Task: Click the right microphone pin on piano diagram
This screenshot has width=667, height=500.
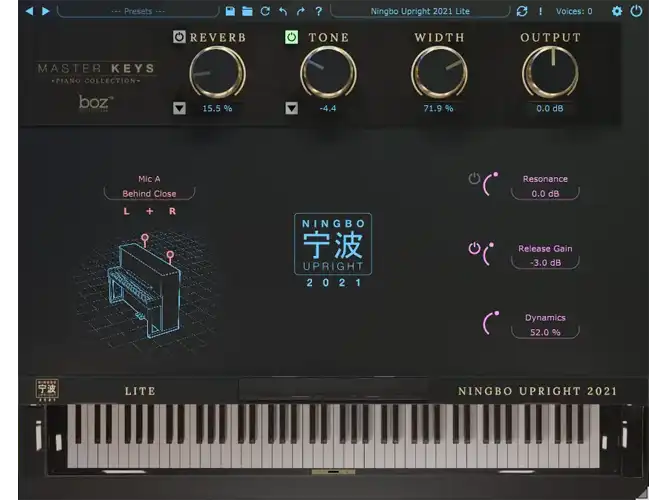Action: pyautogui.click(x=170, y=255)
